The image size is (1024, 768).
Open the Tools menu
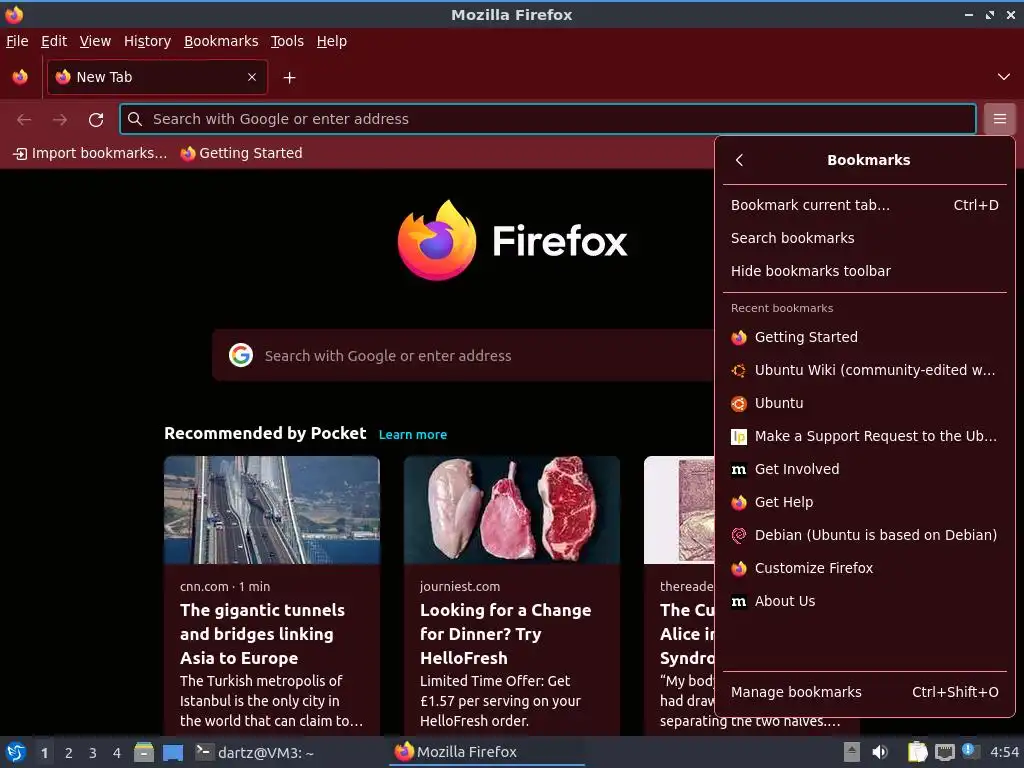tap(287, 41)
